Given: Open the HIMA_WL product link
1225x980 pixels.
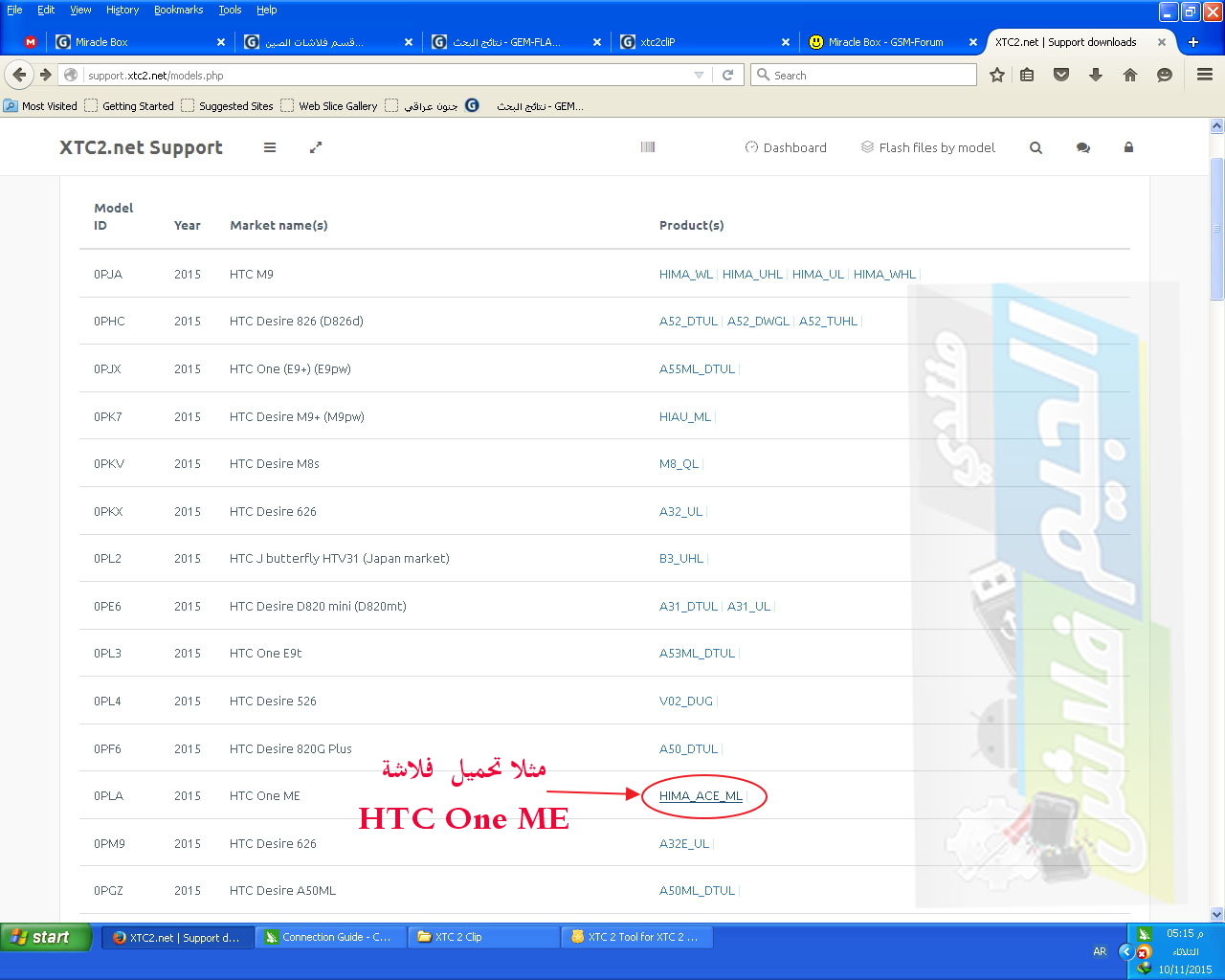Looking at the screenshot, I should (x=686, y=274).
